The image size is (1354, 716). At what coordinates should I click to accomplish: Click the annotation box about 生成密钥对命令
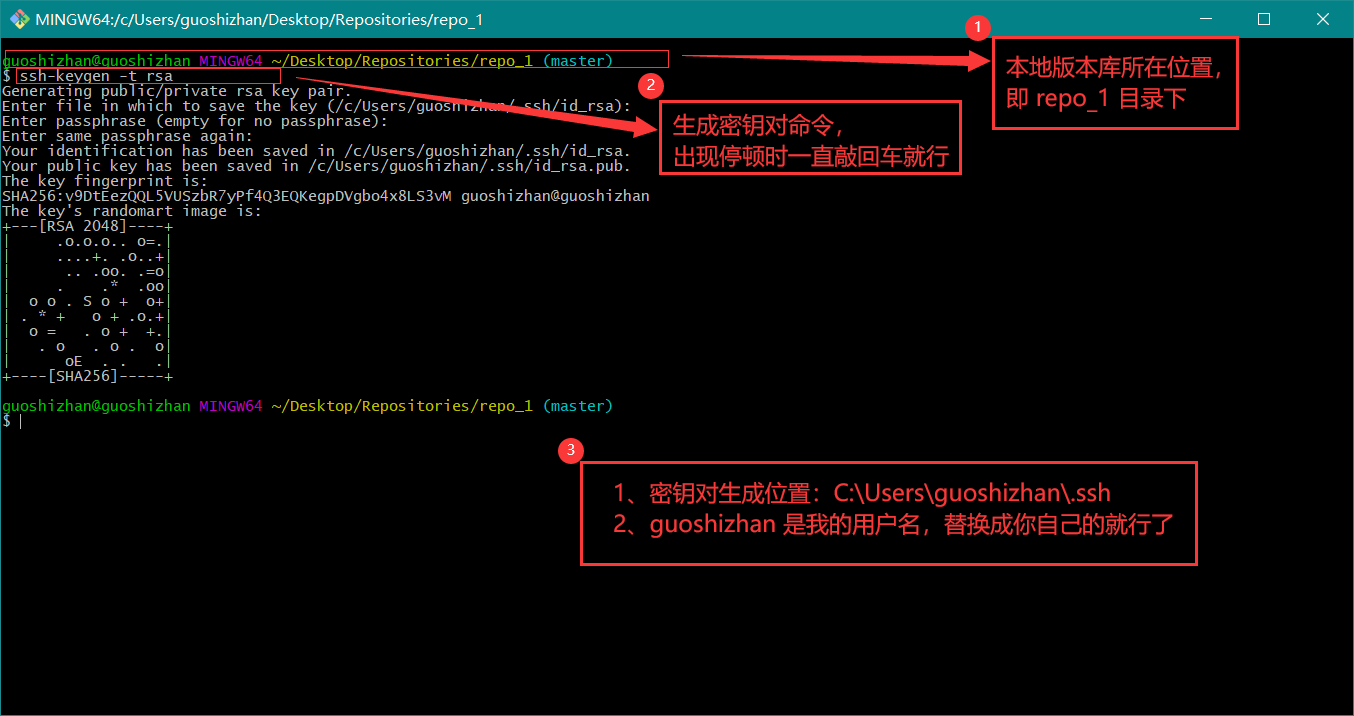pos(809,138)
